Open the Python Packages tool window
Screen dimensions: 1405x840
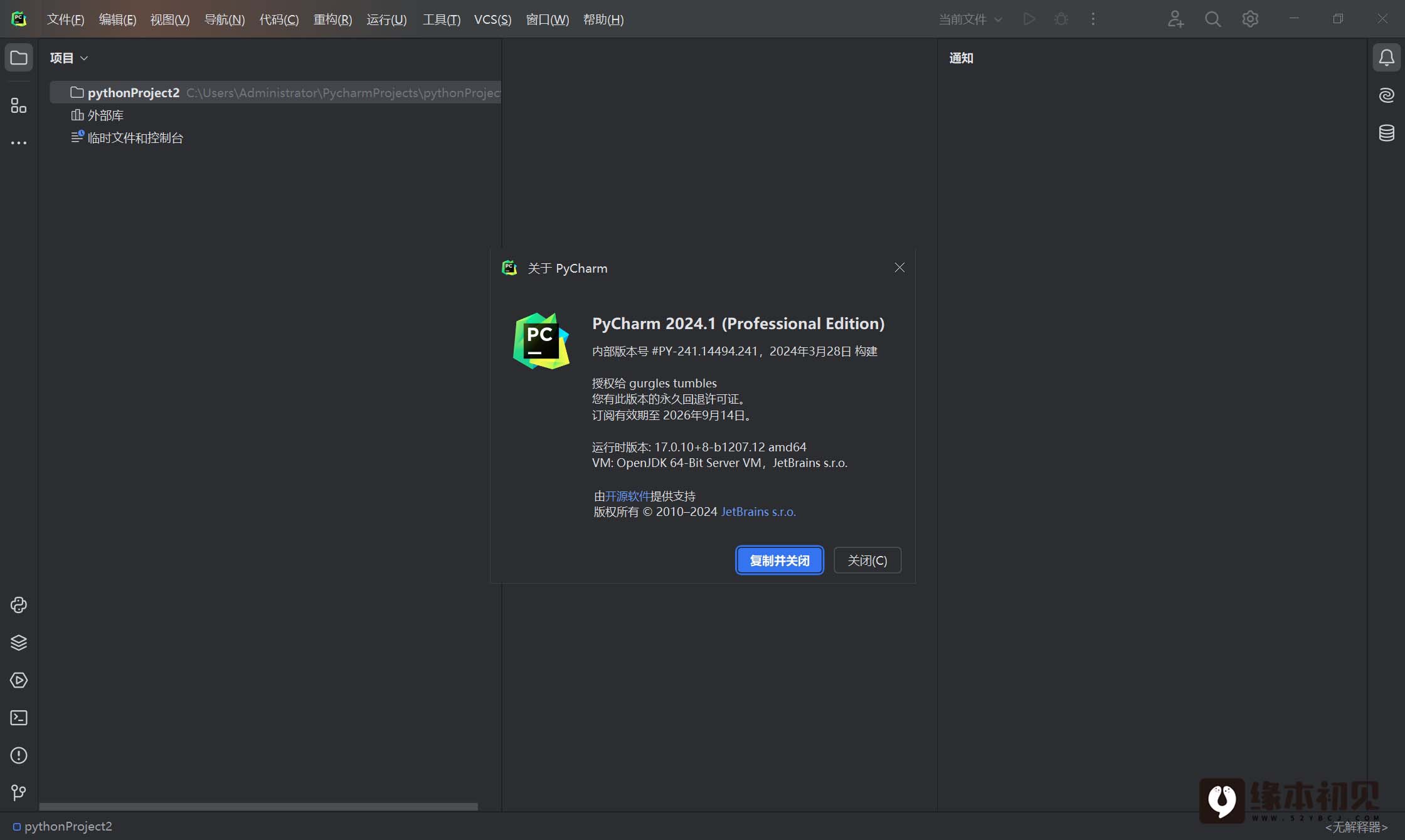19,605
